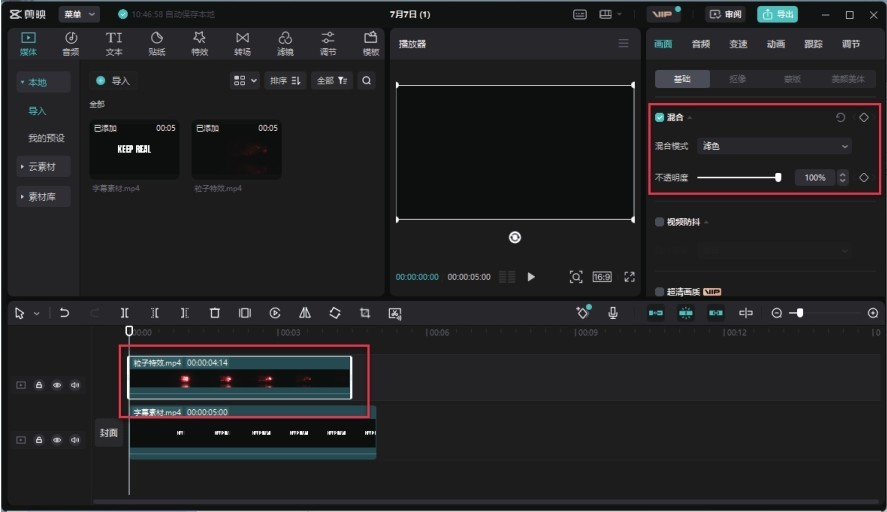Split clip at playhead
Viewport: 887px width, 512px height.
(124, 313)
